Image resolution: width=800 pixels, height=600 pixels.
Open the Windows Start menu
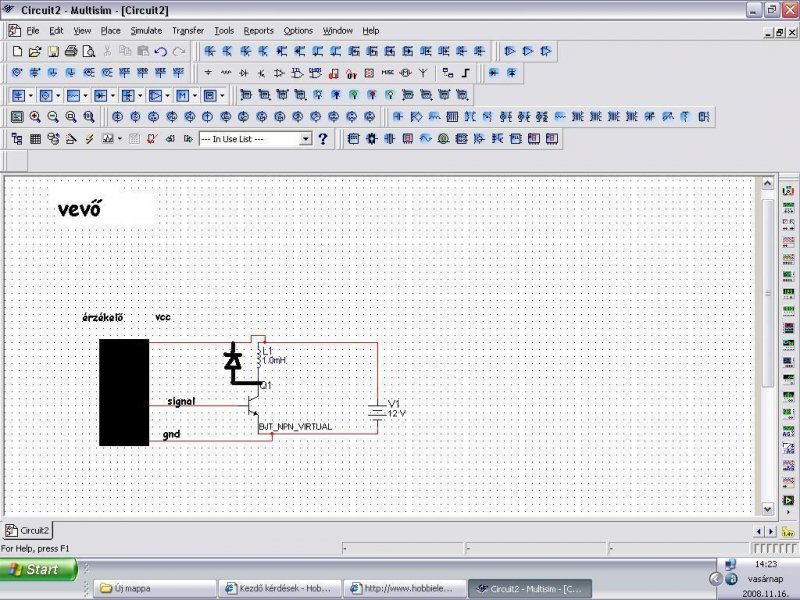[x=38, y=569]
